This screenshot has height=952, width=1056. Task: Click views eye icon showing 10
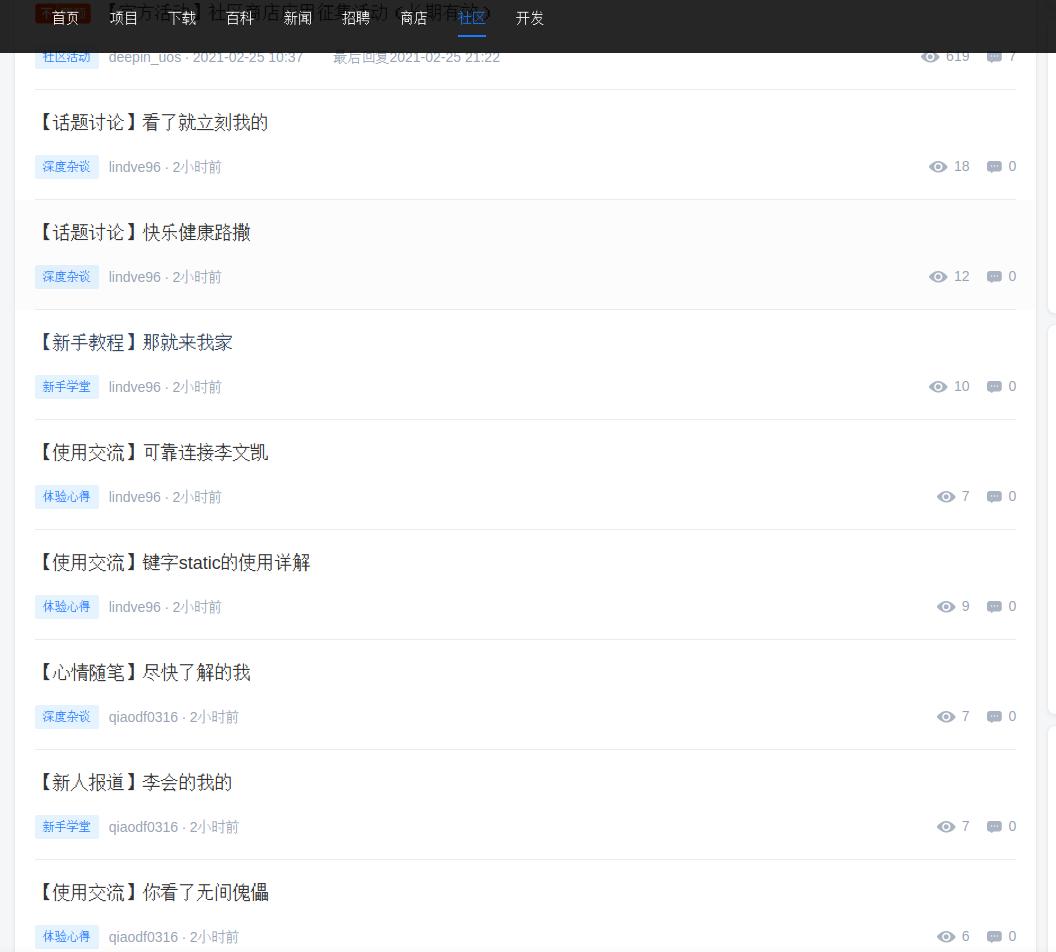938,386
